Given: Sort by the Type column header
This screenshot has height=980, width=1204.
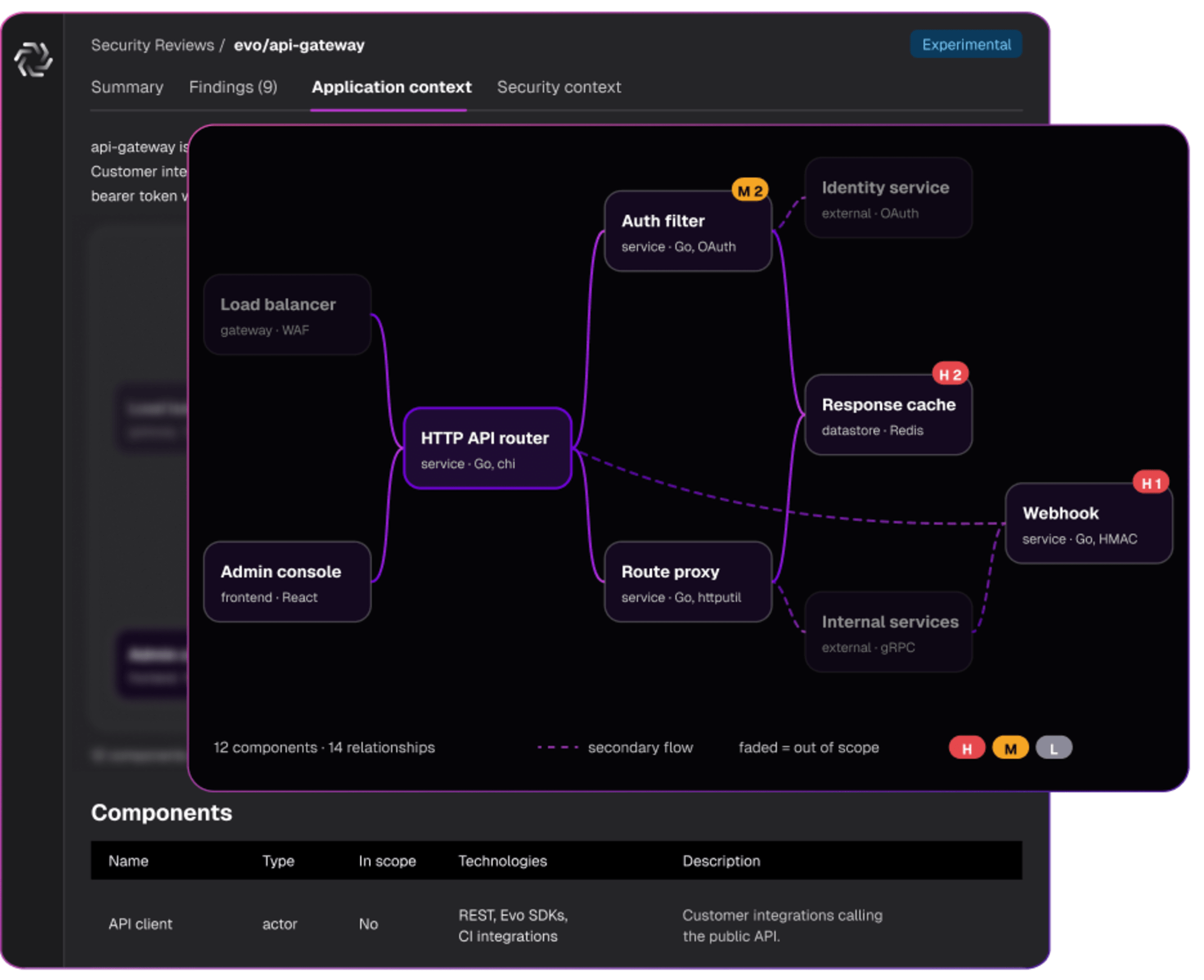Looking at the screenshot, I should [x=278, y=861].
